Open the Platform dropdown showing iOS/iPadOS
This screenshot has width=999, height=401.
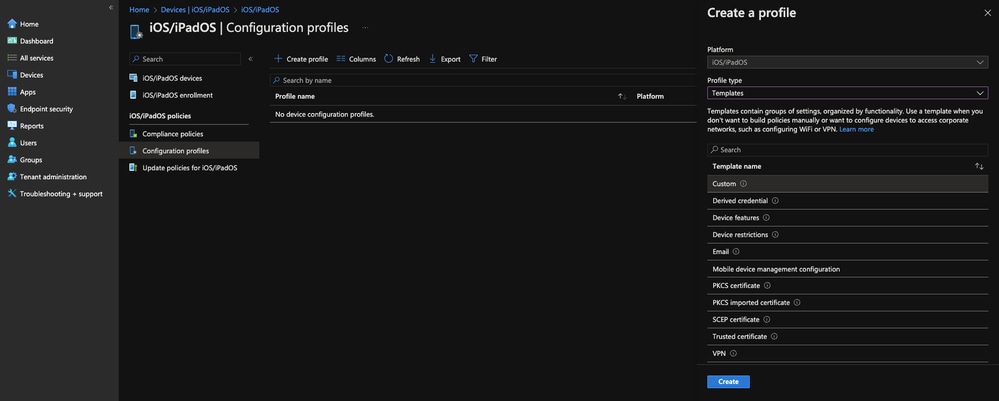click(847, 62)
